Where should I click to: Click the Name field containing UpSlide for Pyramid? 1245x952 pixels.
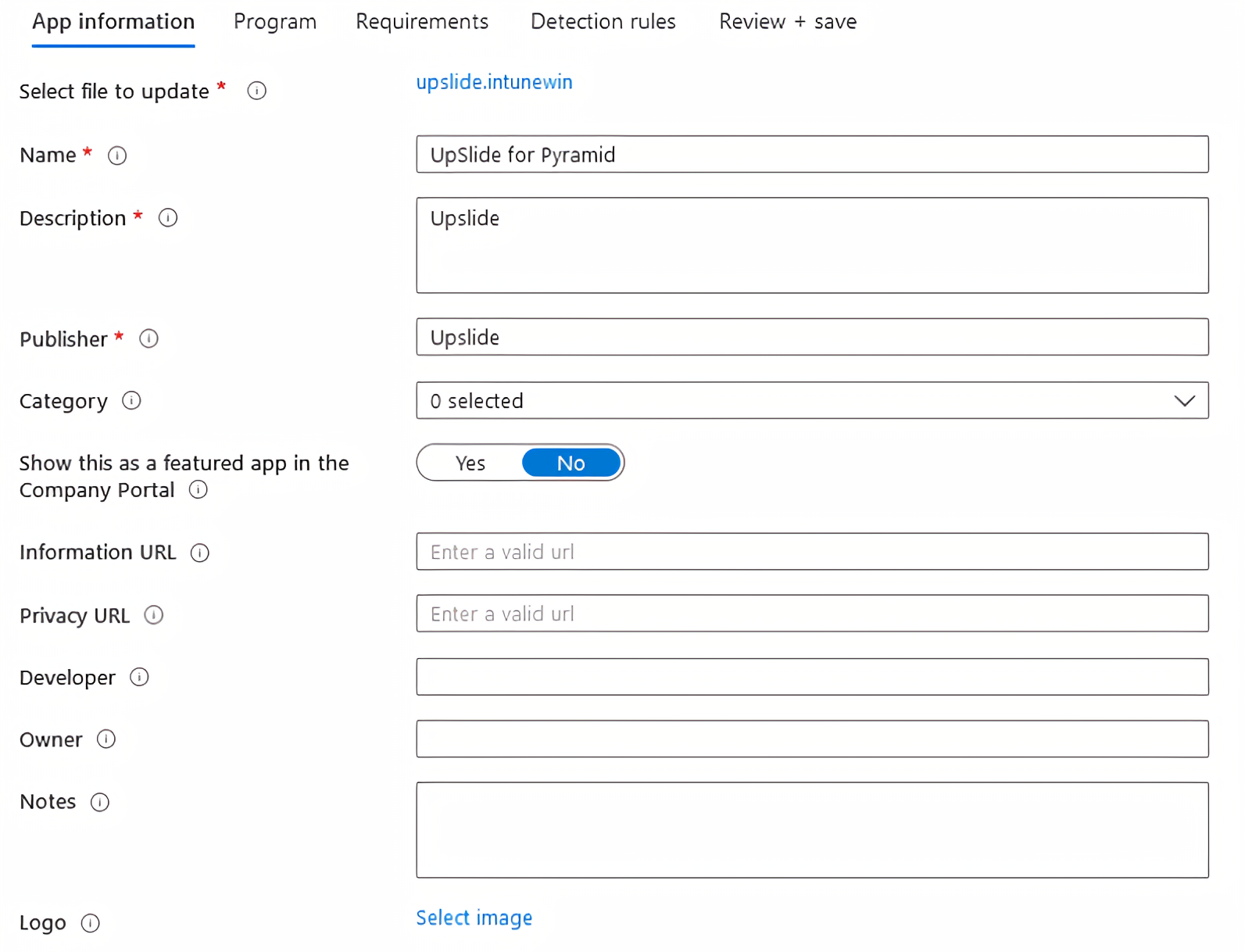pyautogui.click(x=812, y=154)
